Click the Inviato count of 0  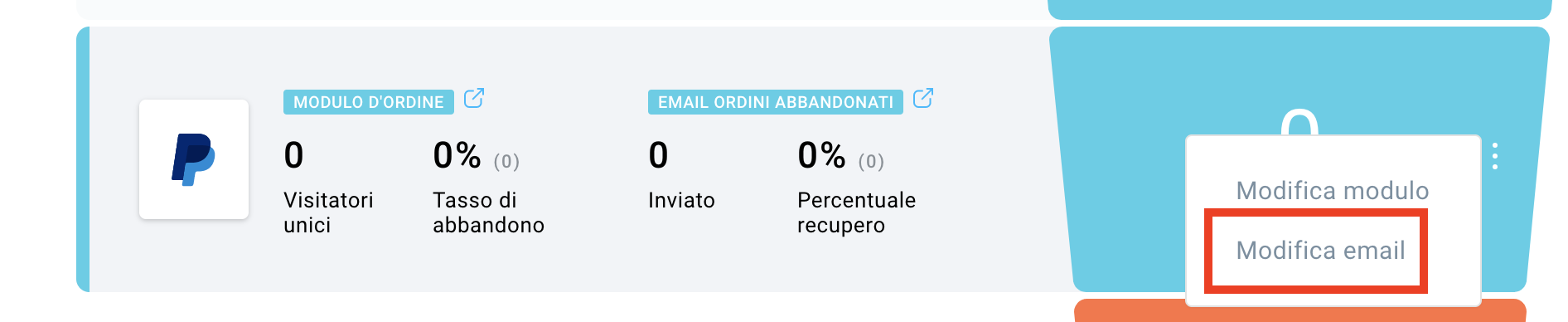(659, 155)
